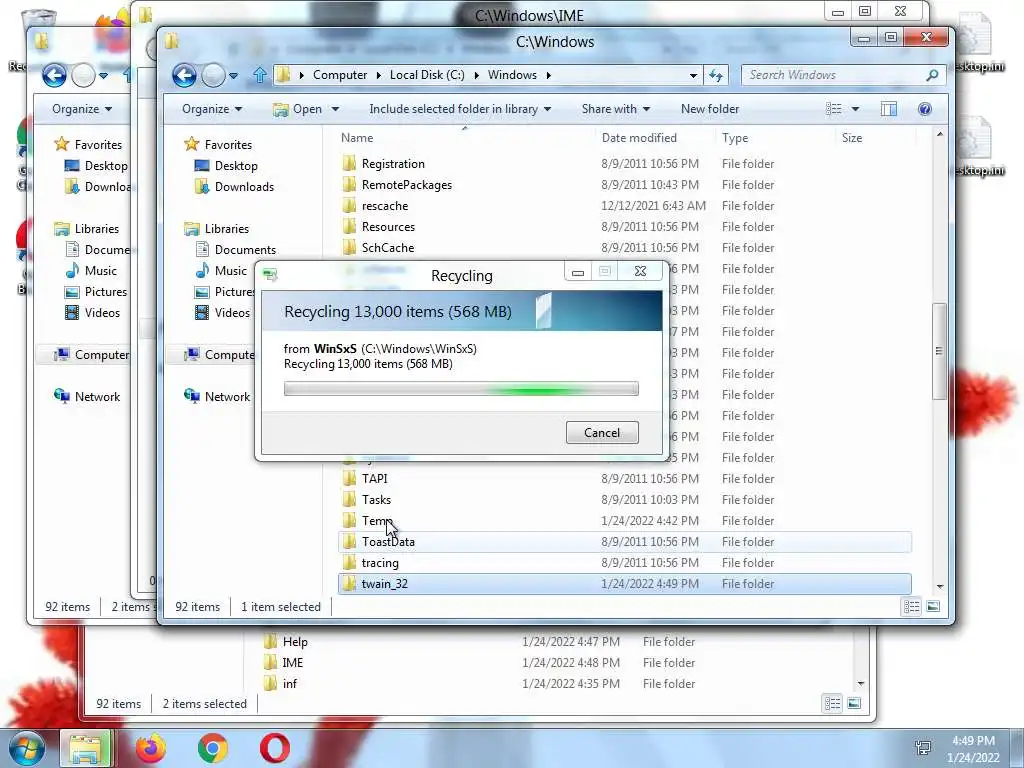Select Network in leftmost background window
Viewport: 1024px width, 768px height.
[x=97, y=396]
